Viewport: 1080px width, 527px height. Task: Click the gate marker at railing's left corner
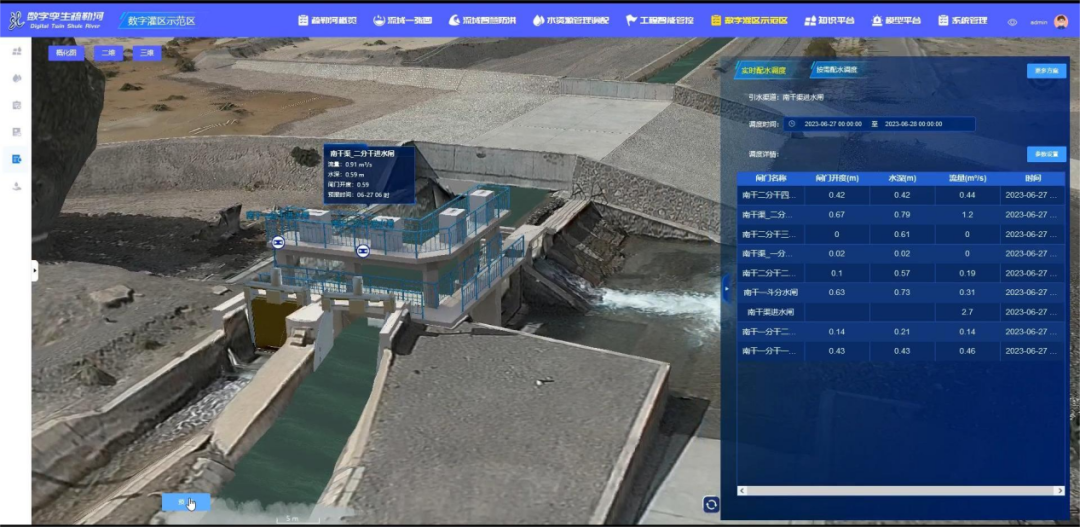278,242
